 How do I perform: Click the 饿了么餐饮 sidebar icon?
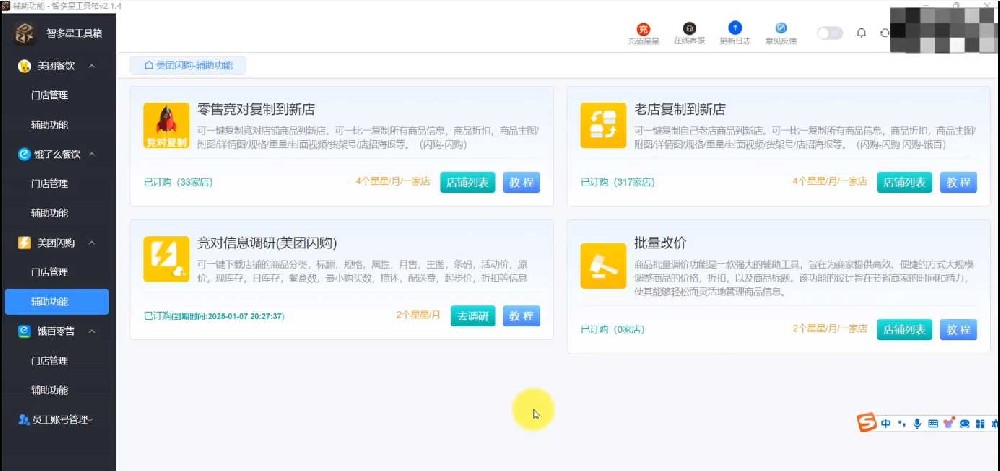coord(24,154)
